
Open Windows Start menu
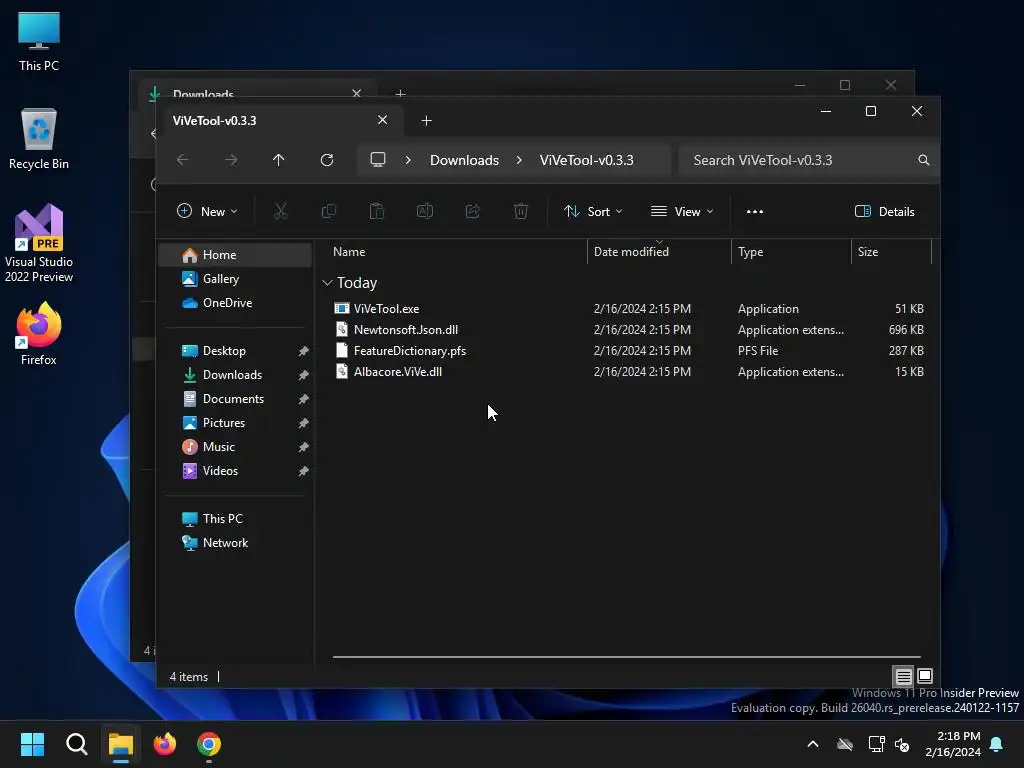point(32,744)
